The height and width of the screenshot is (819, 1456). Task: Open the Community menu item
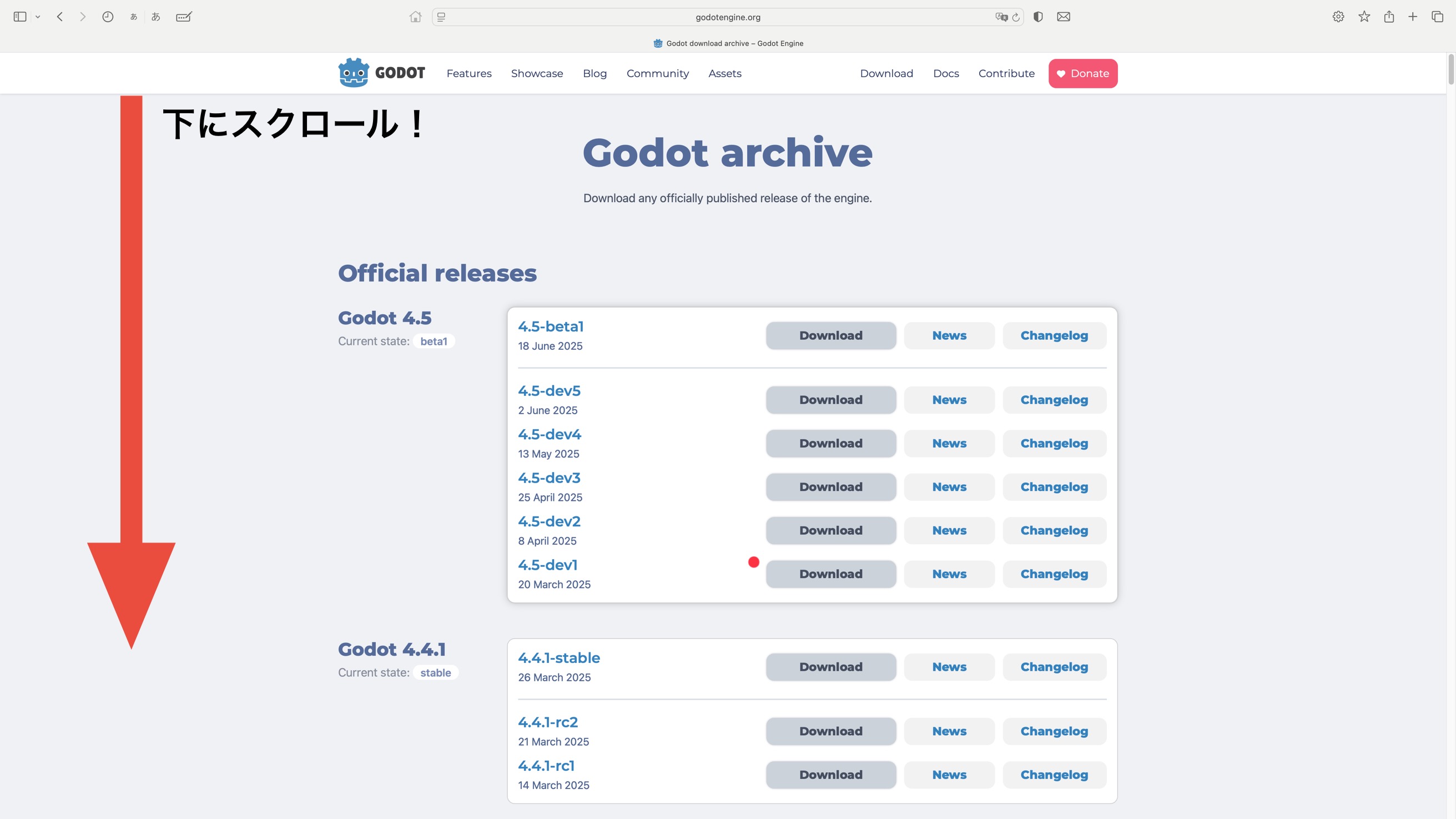(x=657, y=73)
